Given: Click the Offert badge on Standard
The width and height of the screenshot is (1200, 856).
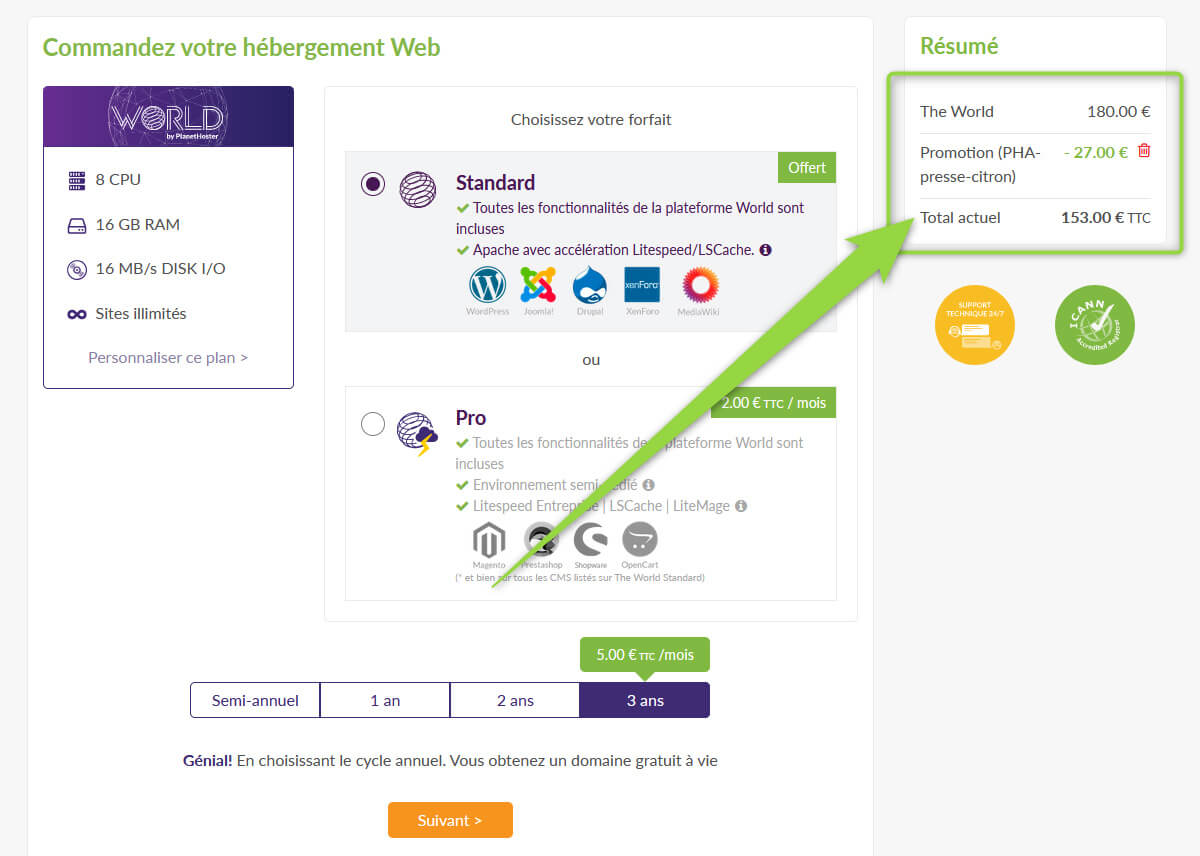Looking at the screenshot, I should click(x=806, y=167).
